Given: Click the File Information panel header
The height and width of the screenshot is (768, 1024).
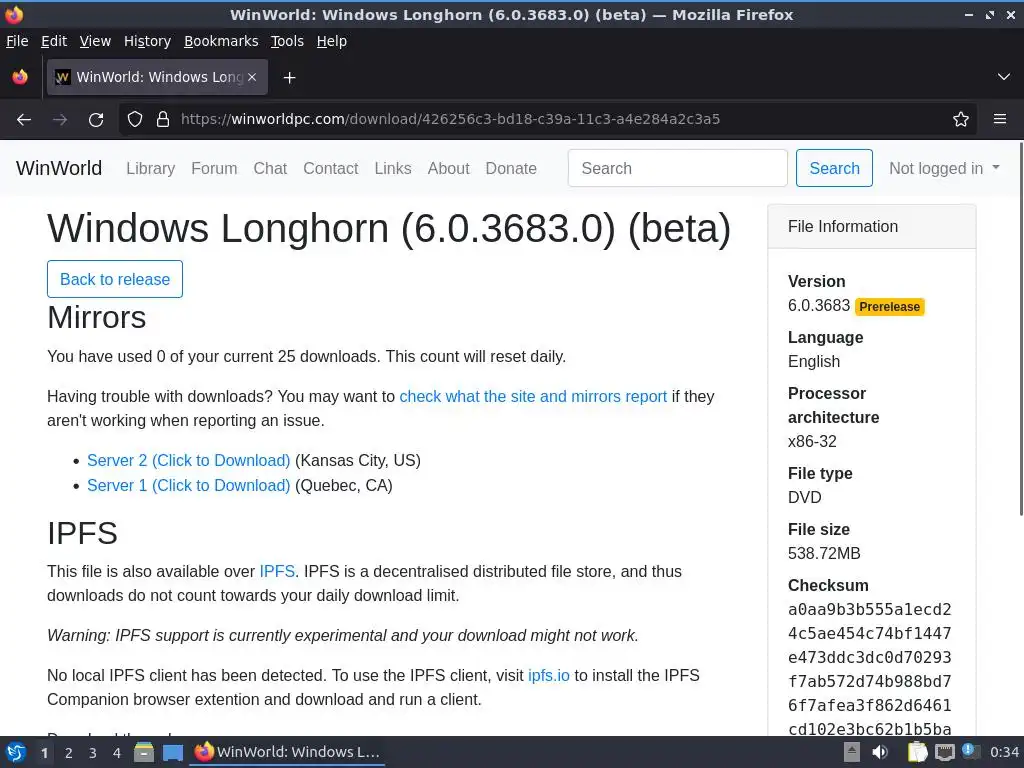Looking at the screenshot, I should 872,227.
